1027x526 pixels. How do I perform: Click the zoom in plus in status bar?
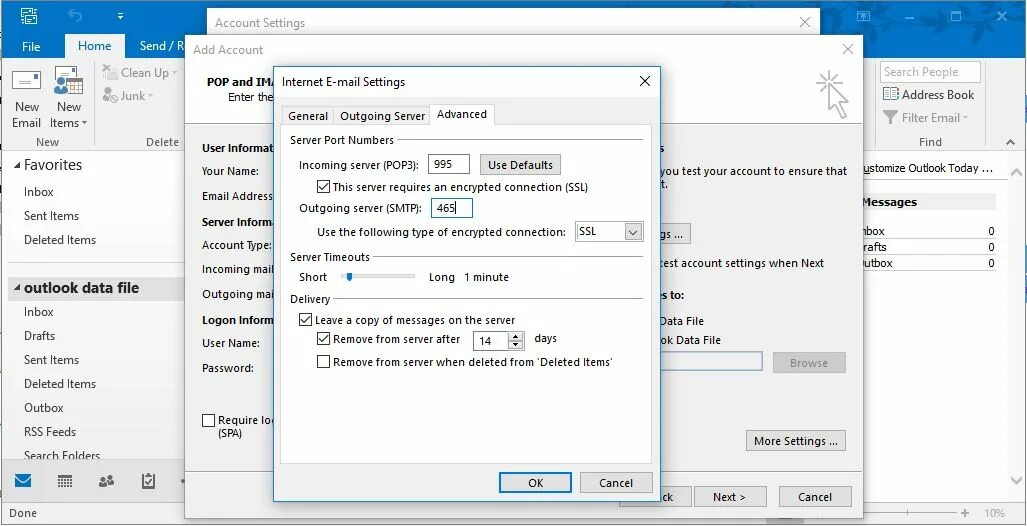click(965, 513)
